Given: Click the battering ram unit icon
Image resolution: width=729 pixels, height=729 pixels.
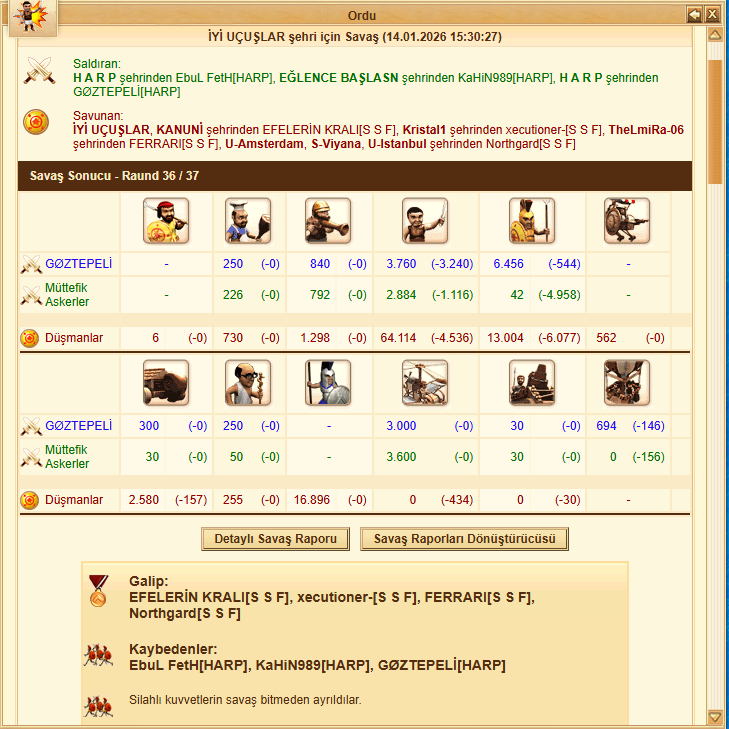Looking at the screenshot, I should (166, 383).
